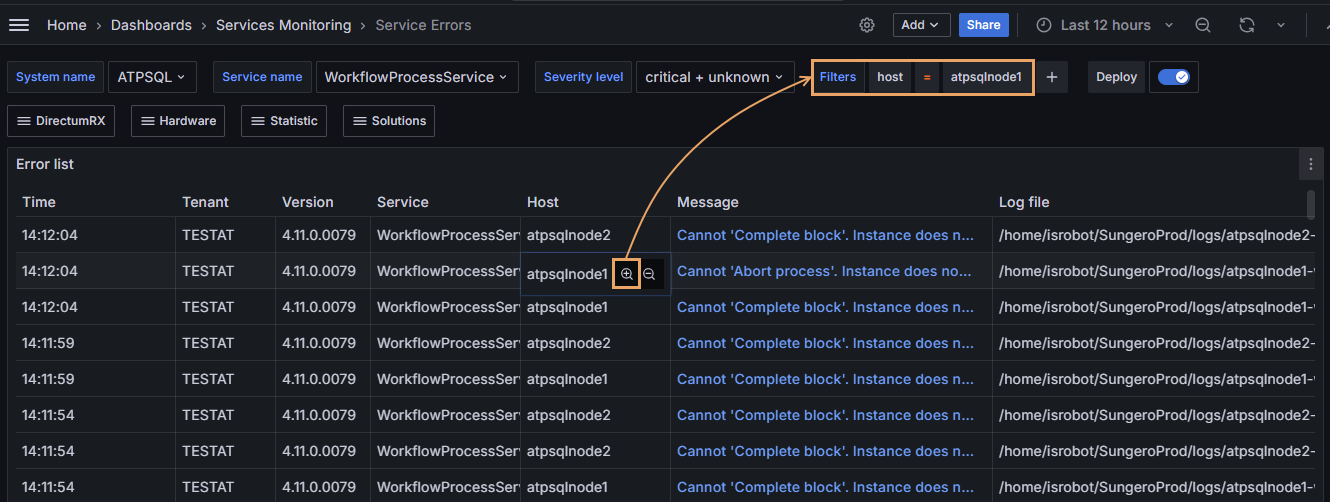Open the Last 12 hours time picker
Viewport: 1330px width, 502px height.
[x=1093, y=25]
